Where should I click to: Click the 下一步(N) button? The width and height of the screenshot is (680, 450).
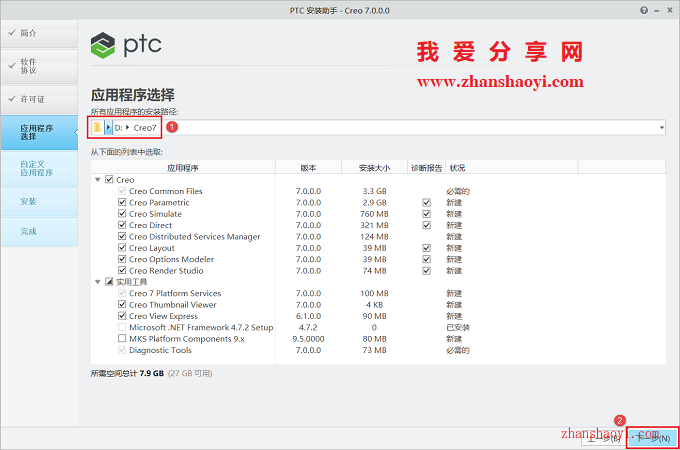(x=653, y=438)
